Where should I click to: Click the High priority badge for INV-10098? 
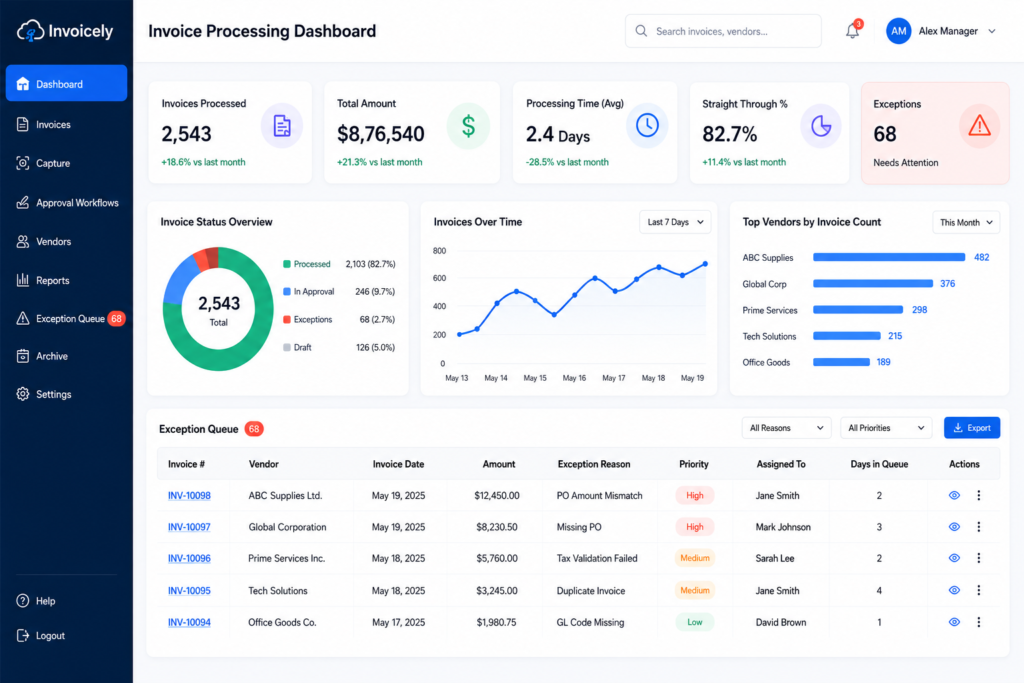694,496
